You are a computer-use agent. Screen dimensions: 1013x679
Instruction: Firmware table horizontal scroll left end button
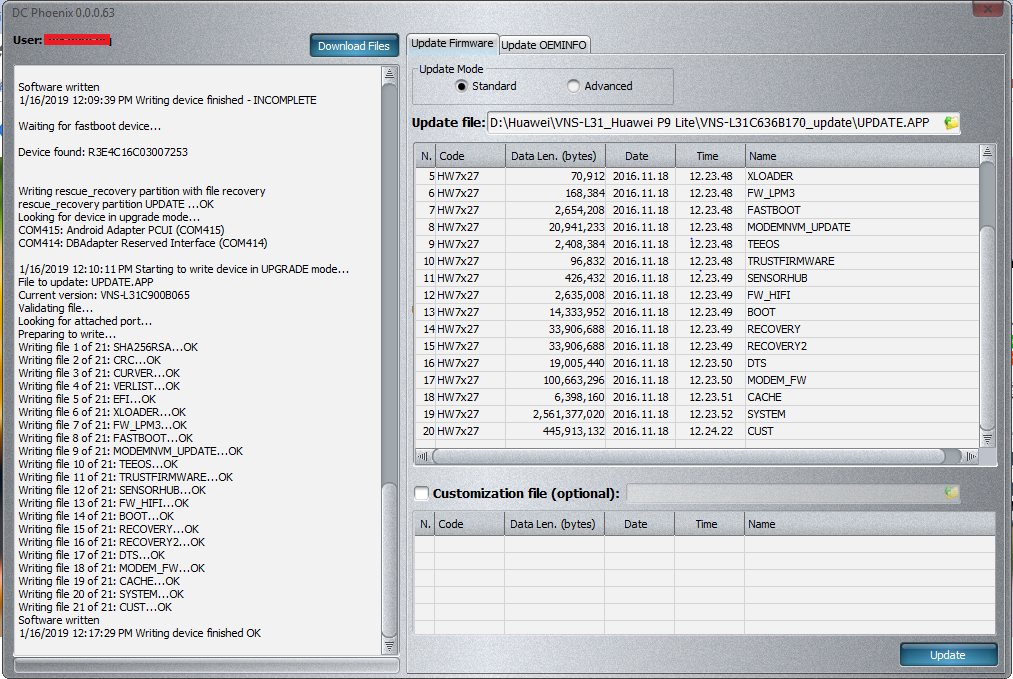(x=423, y=456)
